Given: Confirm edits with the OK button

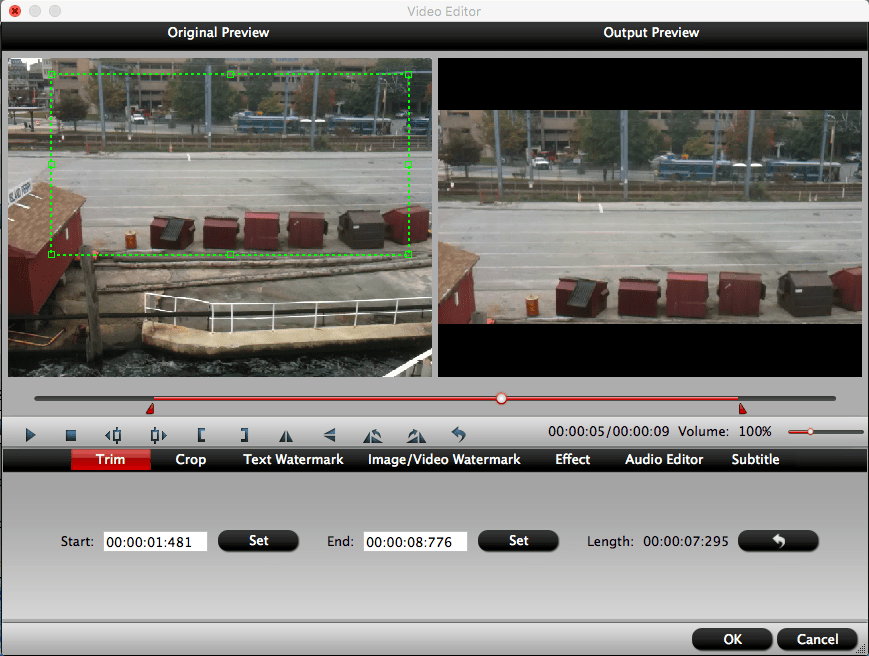Looking at the screenshot, I should [x=731, y=639].
